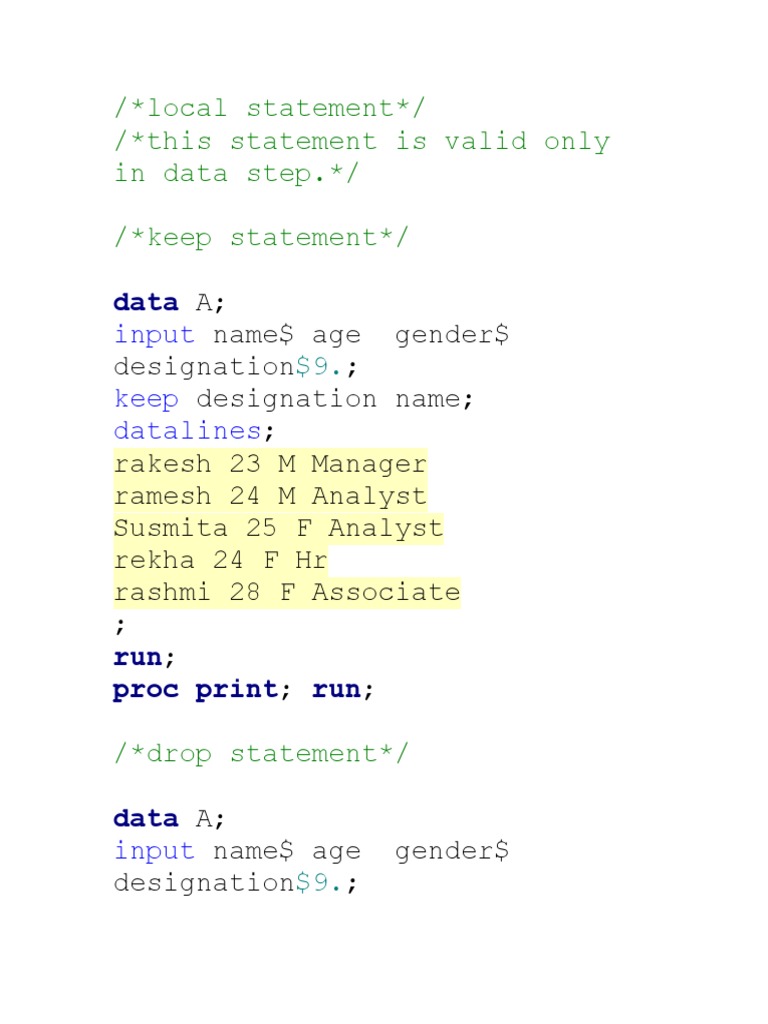This screenshot has width=768, height=1024.
Task: Click the "/*keep statement*/" comment
Action: [x=261, y=238]
